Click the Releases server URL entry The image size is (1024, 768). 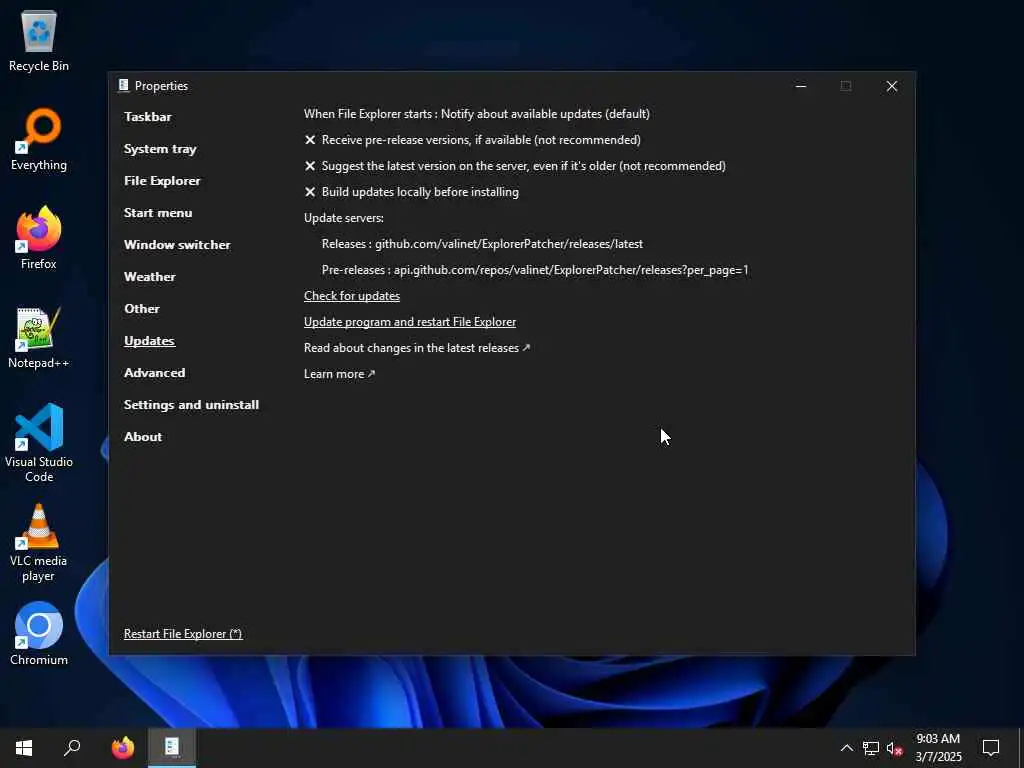[x=482, y=244]
